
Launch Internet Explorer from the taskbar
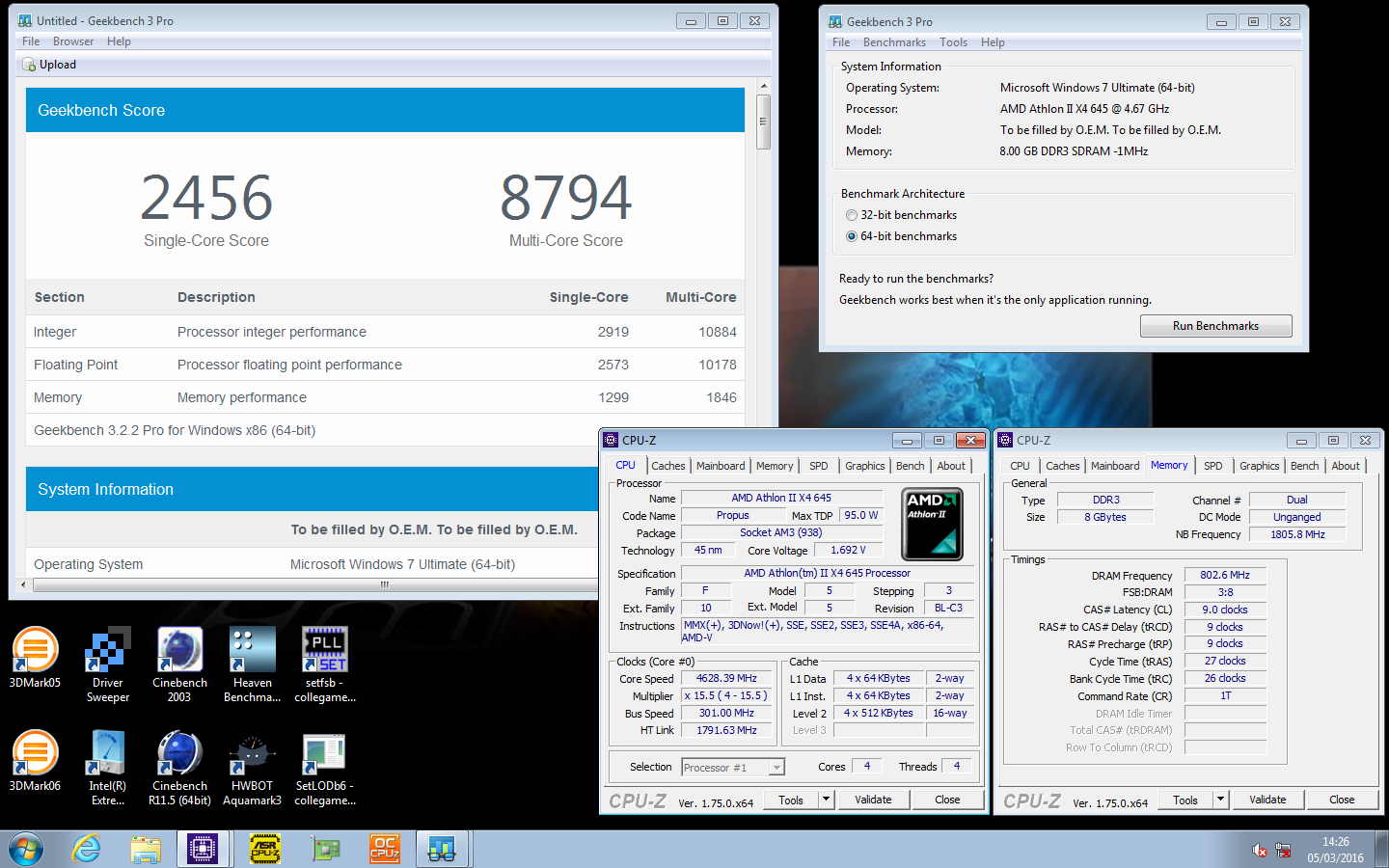point(87,849)
